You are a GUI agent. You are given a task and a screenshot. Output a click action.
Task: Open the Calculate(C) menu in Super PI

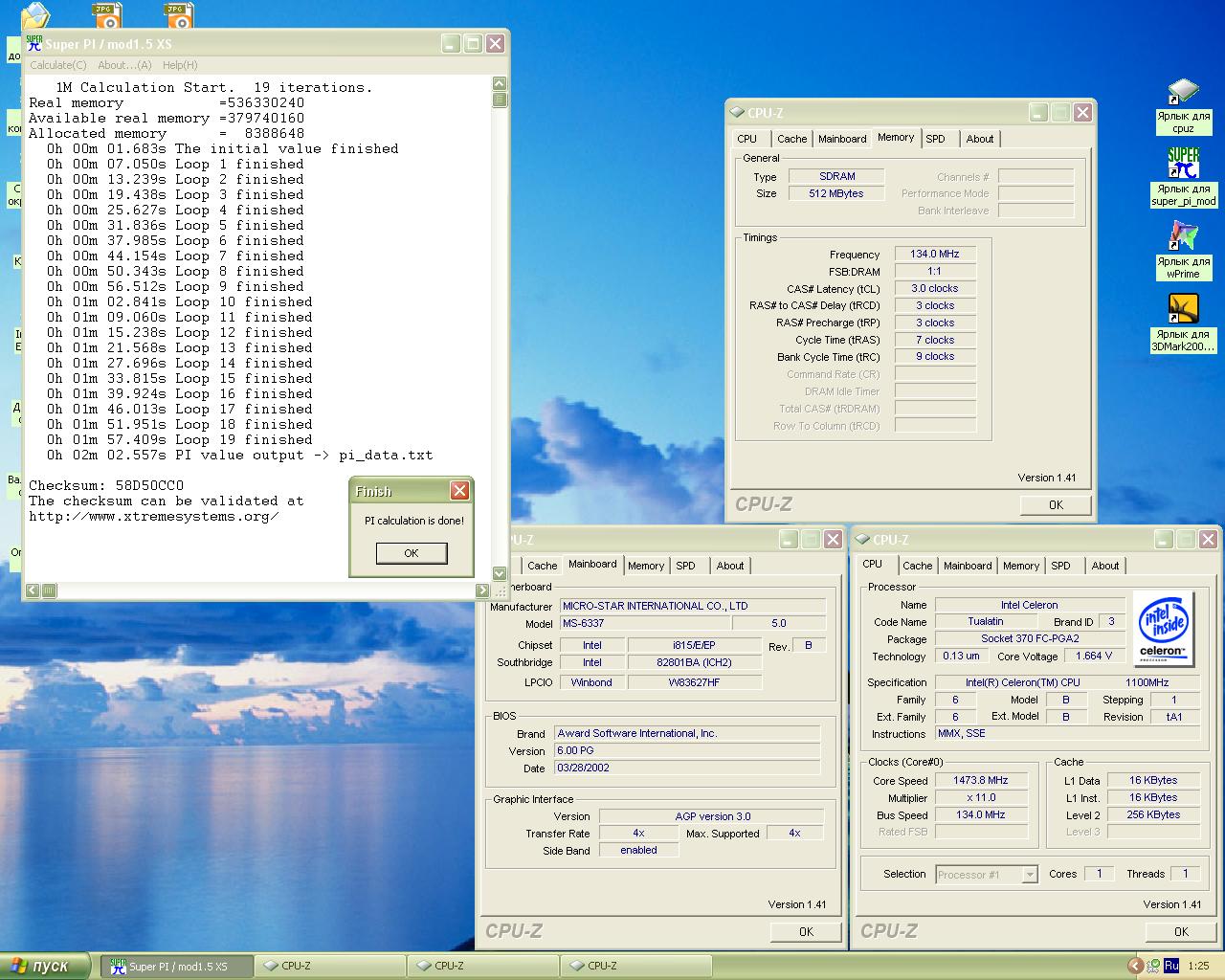(x=57, y=65)
